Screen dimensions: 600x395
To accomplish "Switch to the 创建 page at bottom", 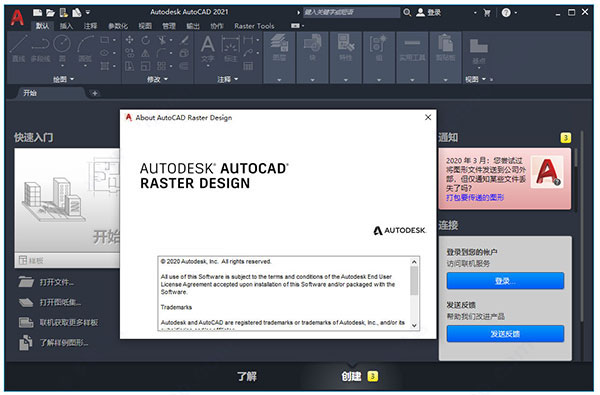I will tap(351, 376).
